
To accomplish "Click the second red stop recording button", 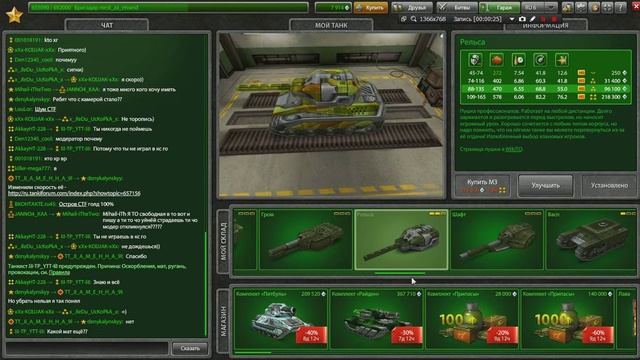I will 554,19.
